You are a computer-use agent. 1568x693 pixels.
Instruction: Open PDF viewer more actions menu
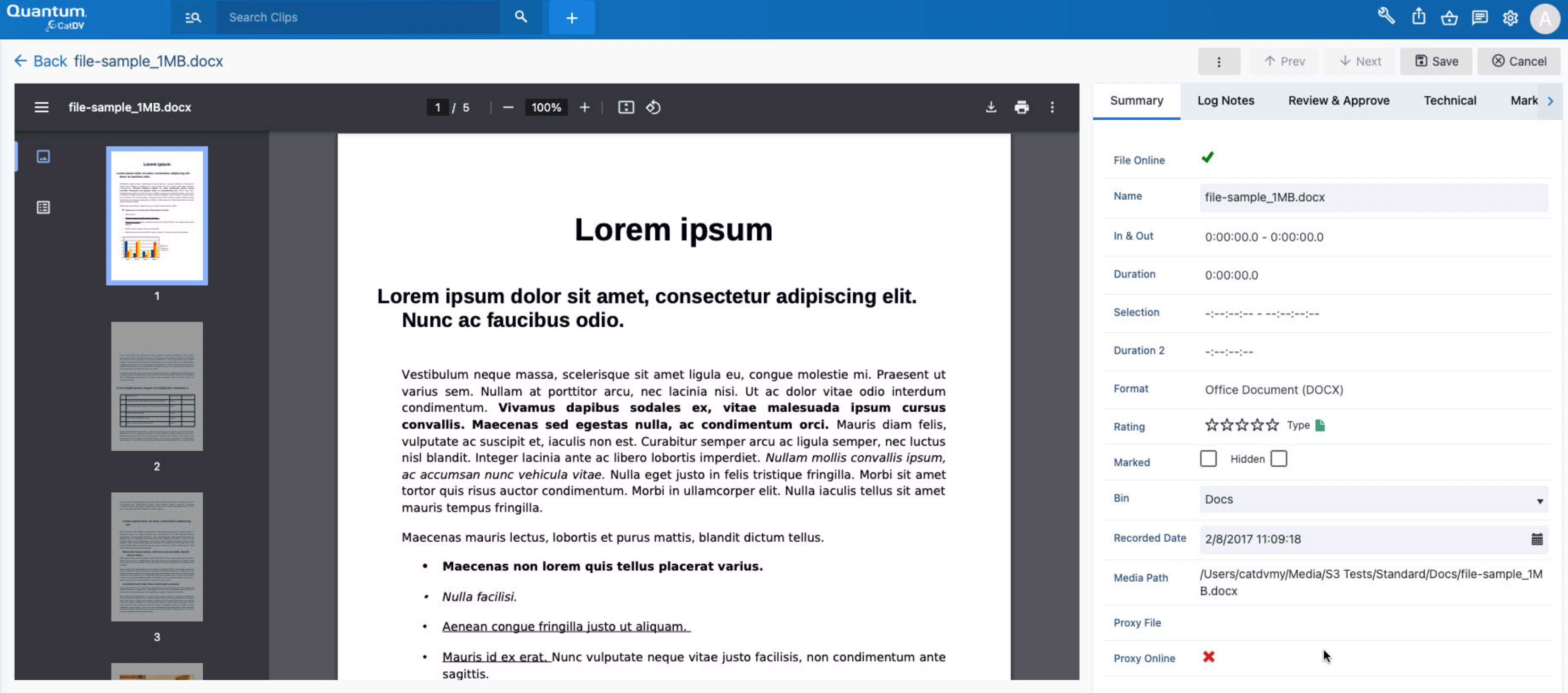[1052, 107]
